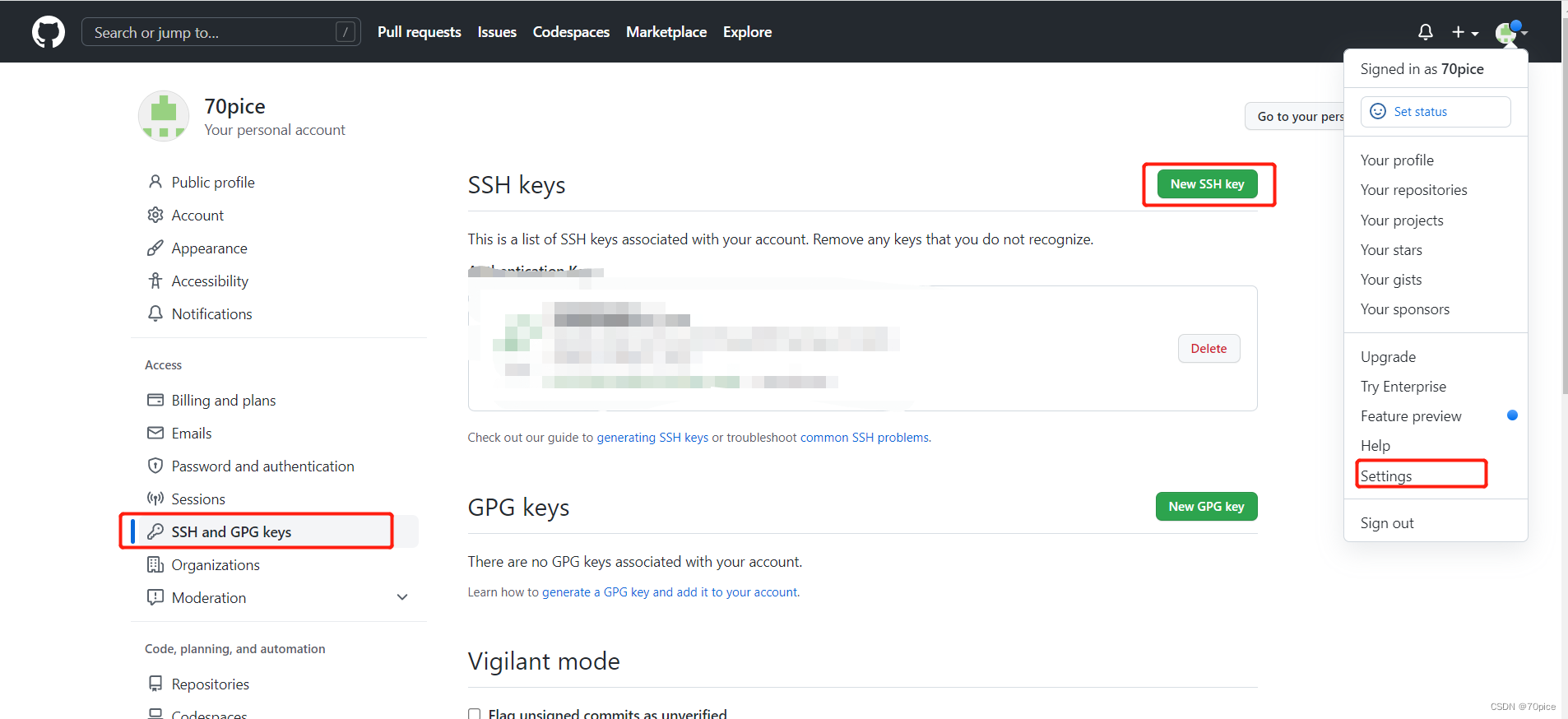
Task: Open generate a GPG key link
Action: point(670,592)
